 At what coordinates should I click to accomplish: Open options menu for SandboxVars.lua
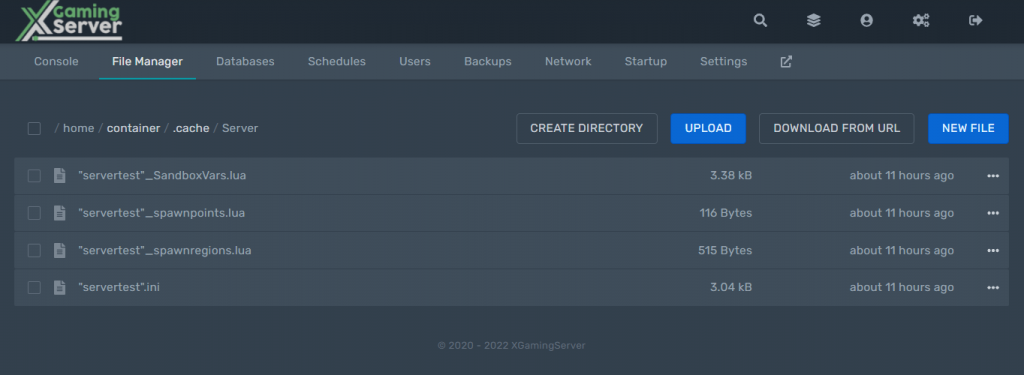pyautogui.click(x=993, y=176)
